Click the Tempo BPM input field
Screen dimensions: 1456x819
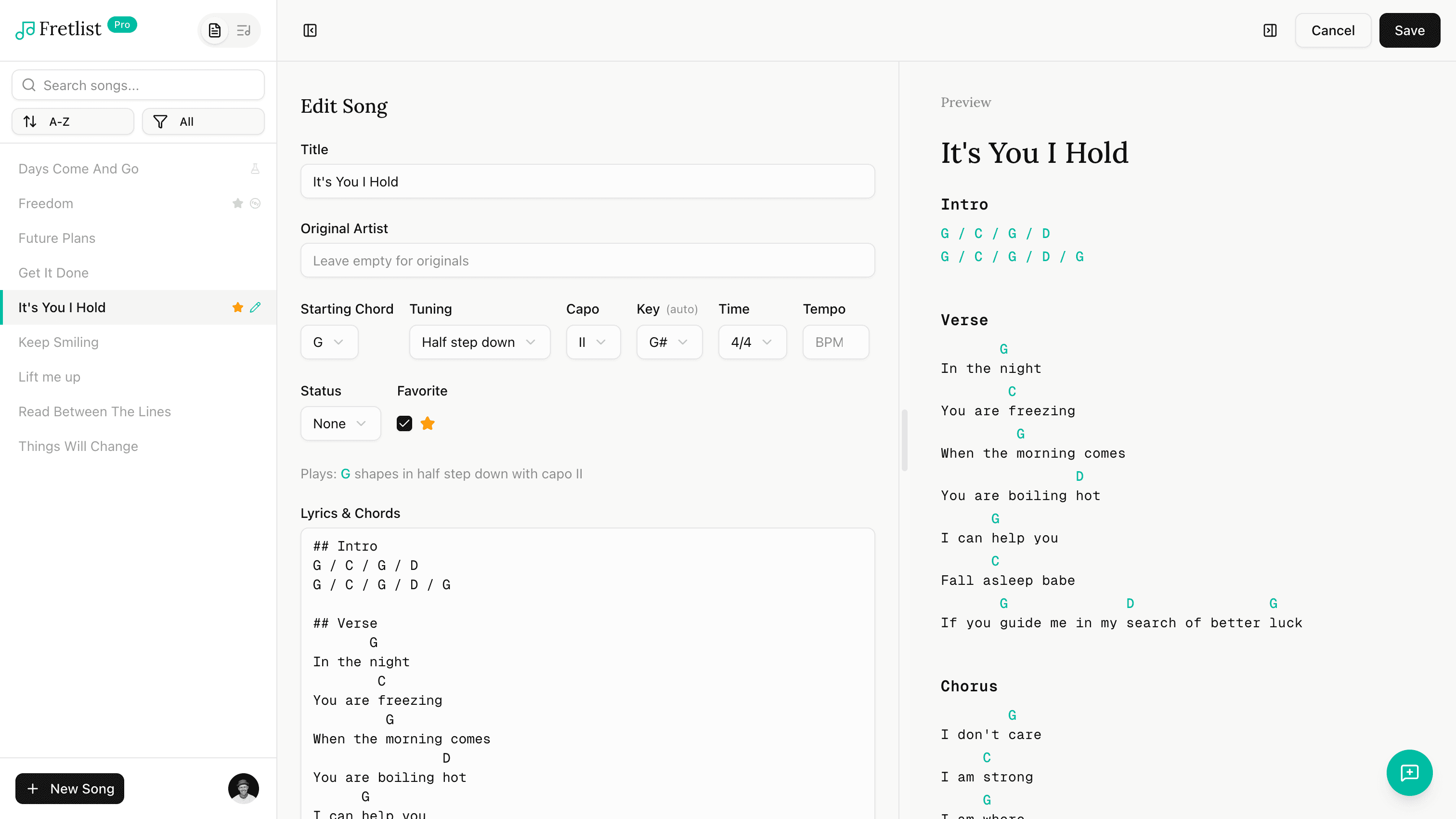tap(835, 342)
